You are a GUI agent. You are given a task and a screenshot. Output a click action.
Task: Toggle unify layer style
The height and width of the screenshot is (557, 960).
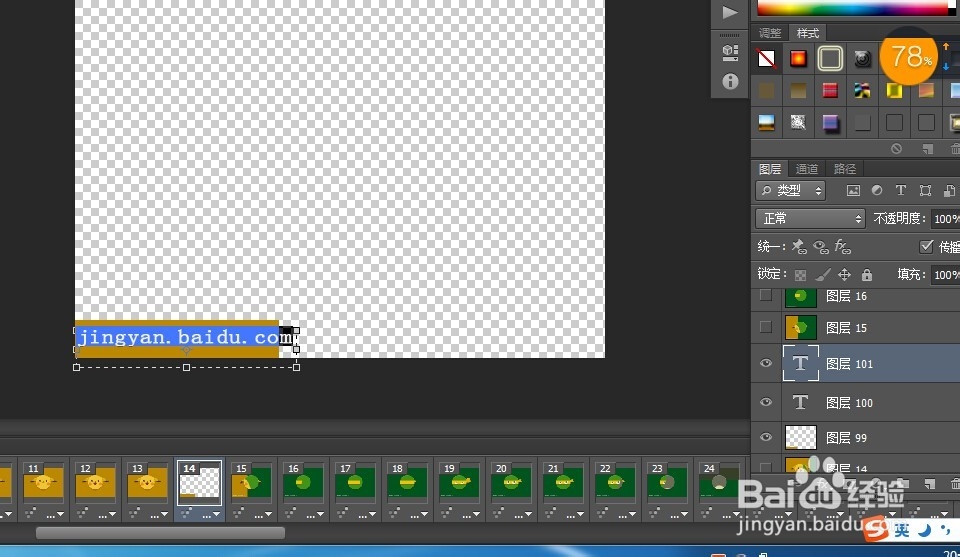click(842, 247)
